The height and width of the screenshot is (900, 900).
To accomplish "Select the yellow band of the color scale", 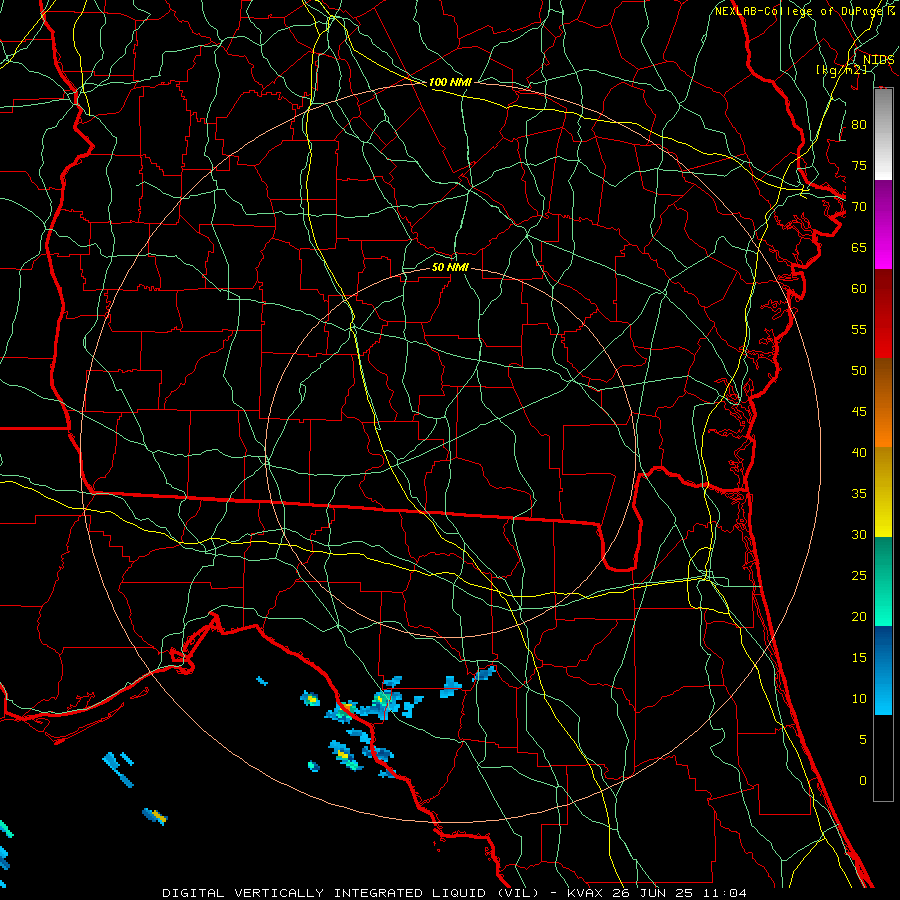I will tap(883, 492).
